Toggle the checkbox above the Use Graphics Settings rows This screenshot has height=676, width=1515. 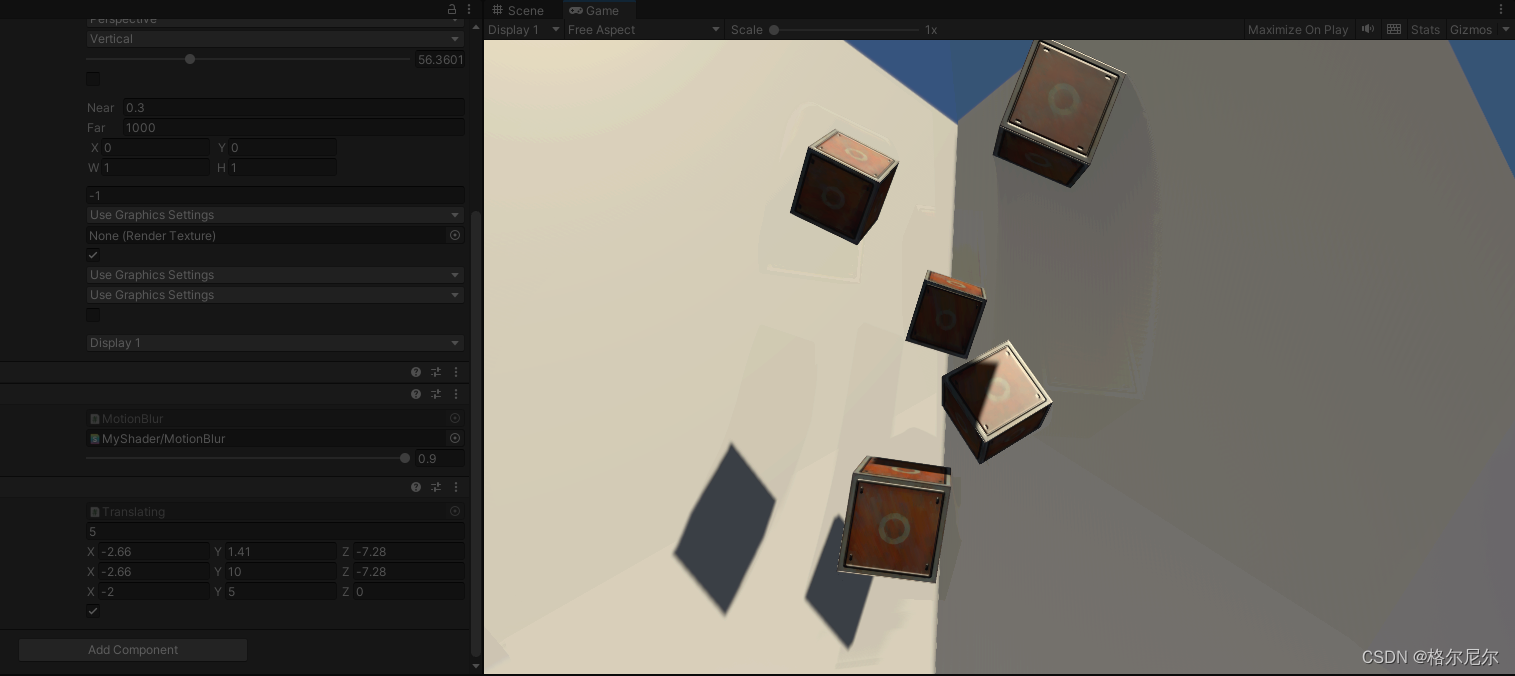[x=93, y=255]
